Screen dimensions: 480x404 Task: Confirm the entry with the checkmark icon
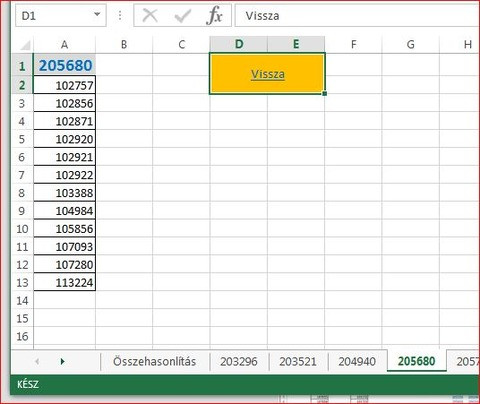coord(182,16)
